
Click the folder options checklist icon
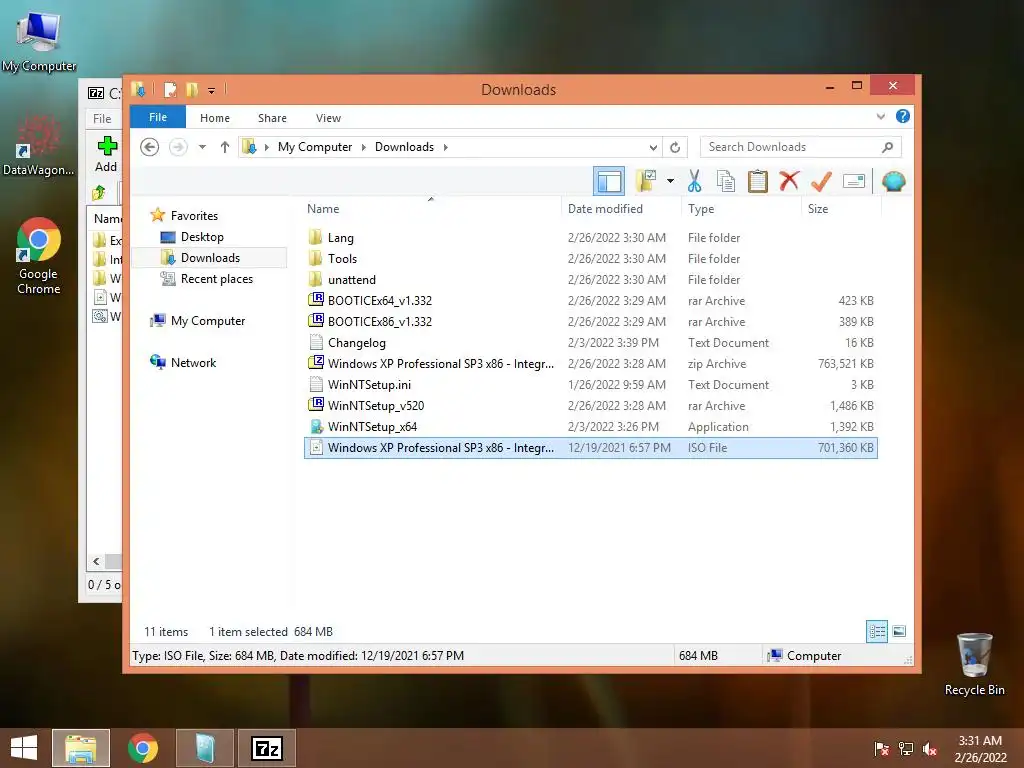(646, 181)
